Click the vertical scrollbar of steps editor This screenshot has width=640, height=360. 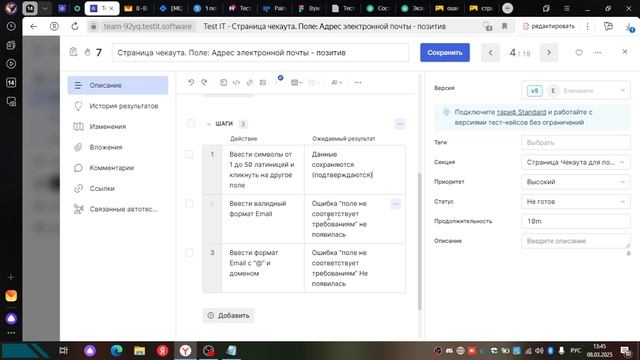419,241
